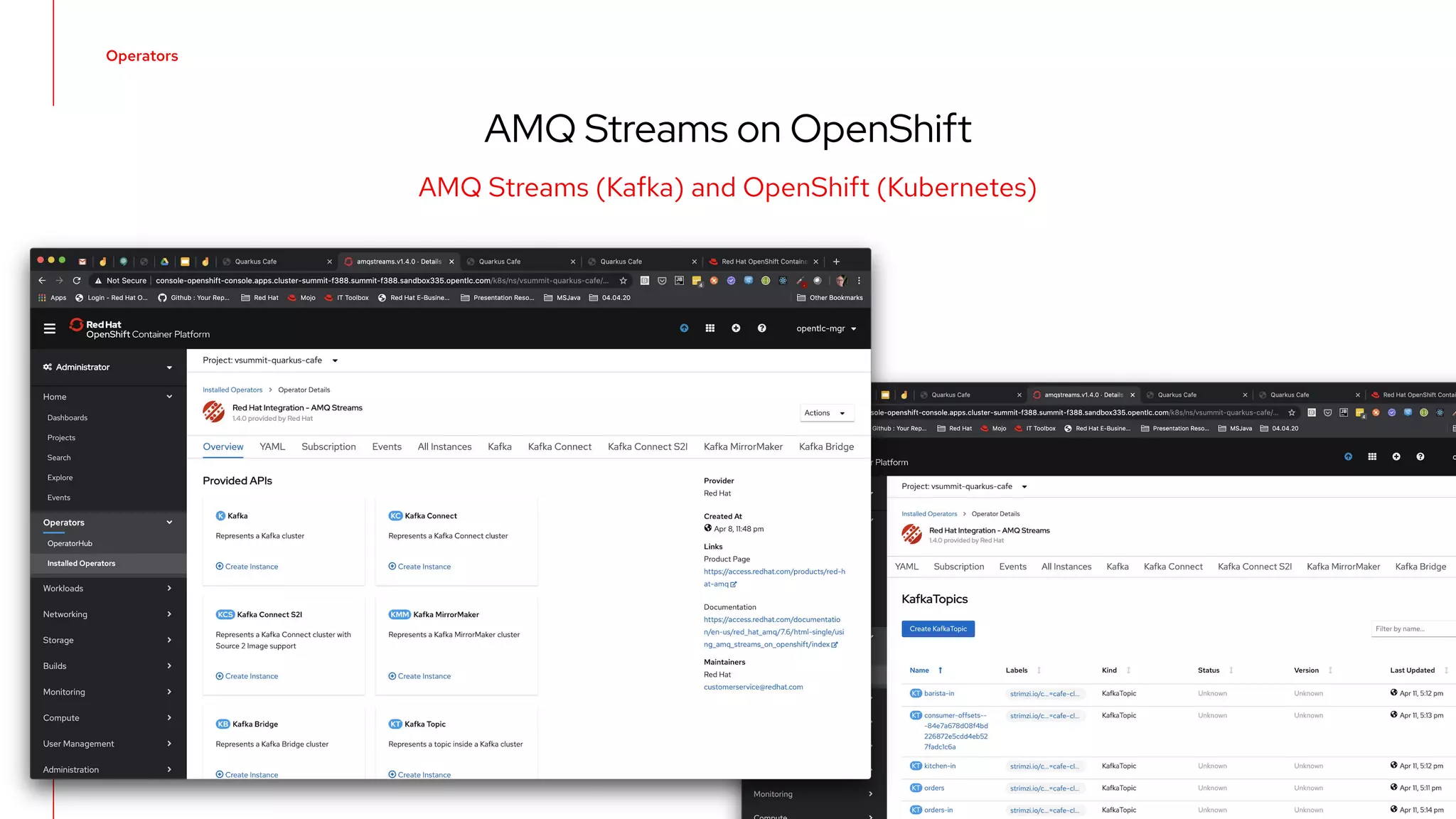The image size is (1456, 819).
Task: Open the project dropdown in the back window
Action: (964, 486)
